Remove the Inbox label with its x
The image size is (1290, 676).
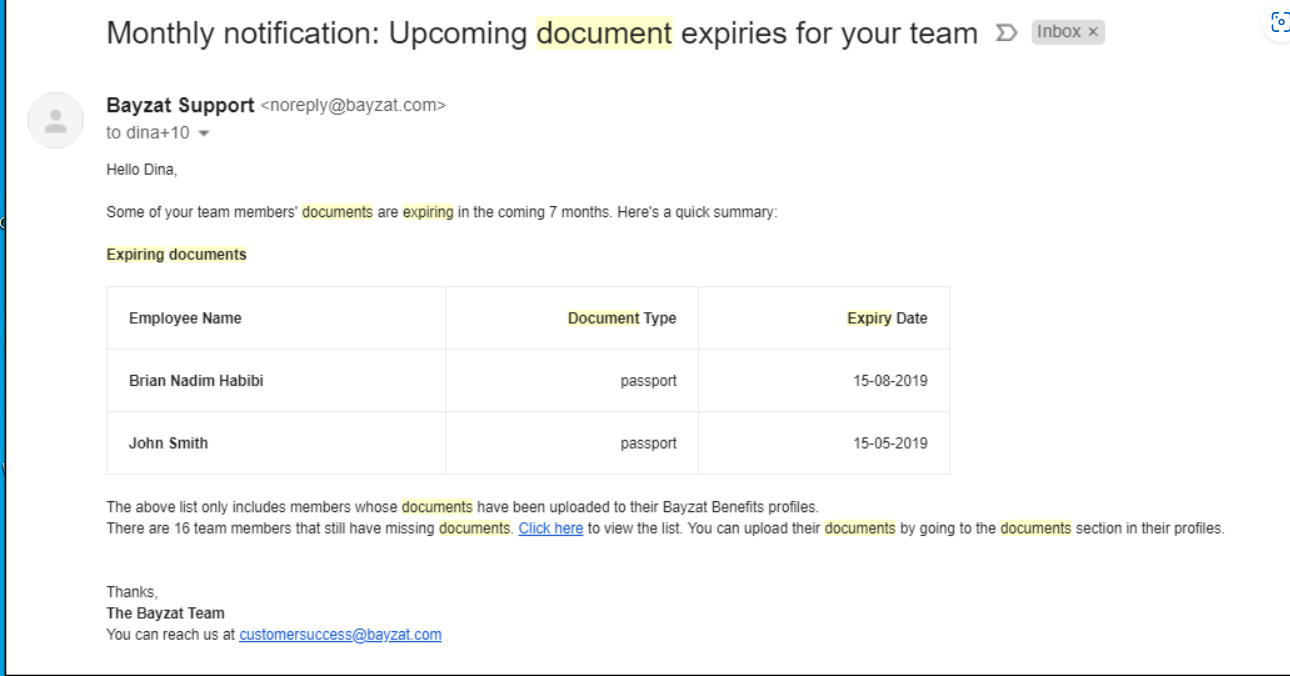1093,32
